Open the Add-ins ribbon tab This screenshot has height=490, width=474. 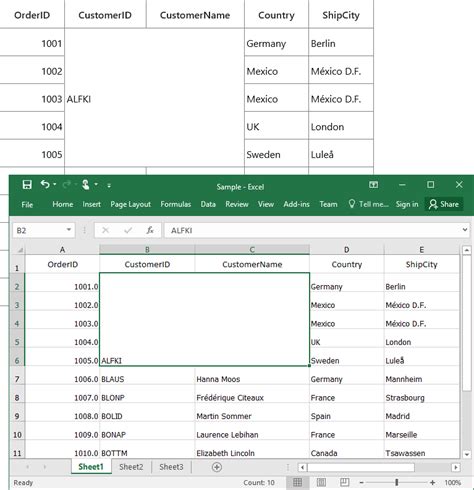tap(296, 204)
